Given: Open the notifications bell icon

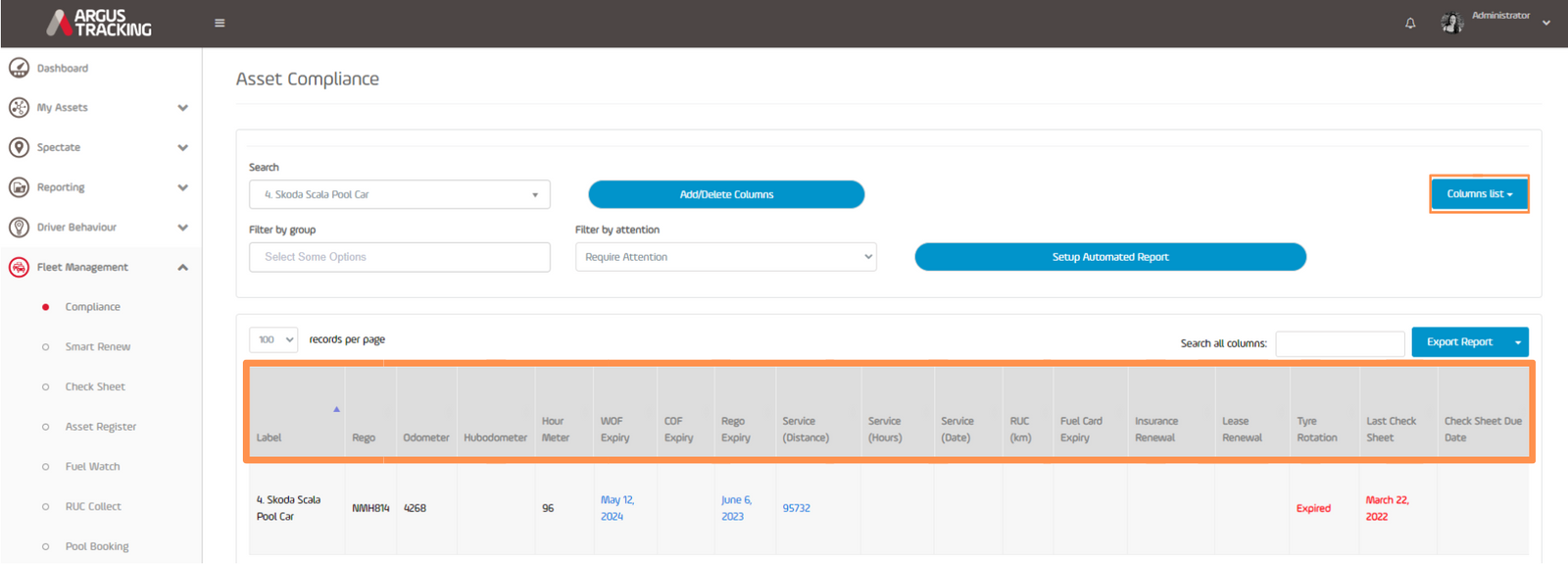Looking at the screenshot, I should pyautogui.click(x=1410, y=24).
